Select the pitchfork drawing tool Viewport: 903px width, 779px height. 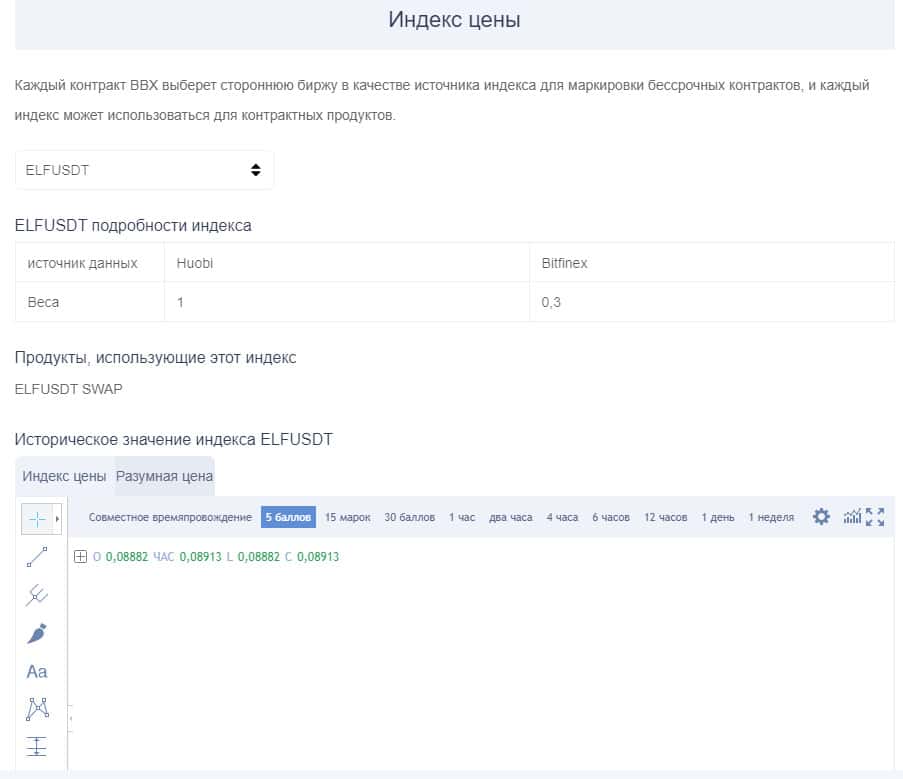point(37,595)
